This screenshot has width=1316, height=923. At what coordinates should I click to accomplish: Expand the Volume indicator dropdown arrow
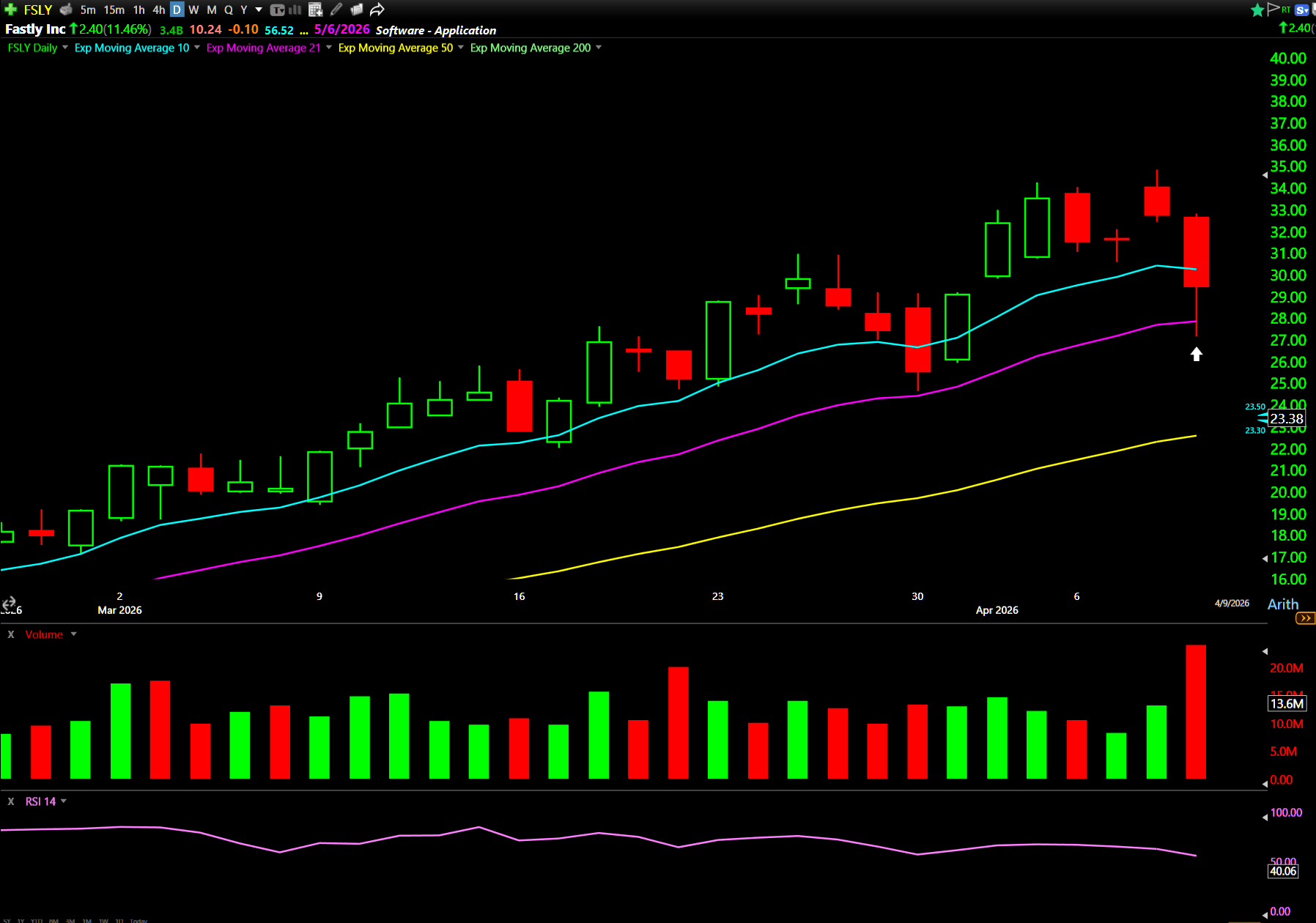click(73, 634)
